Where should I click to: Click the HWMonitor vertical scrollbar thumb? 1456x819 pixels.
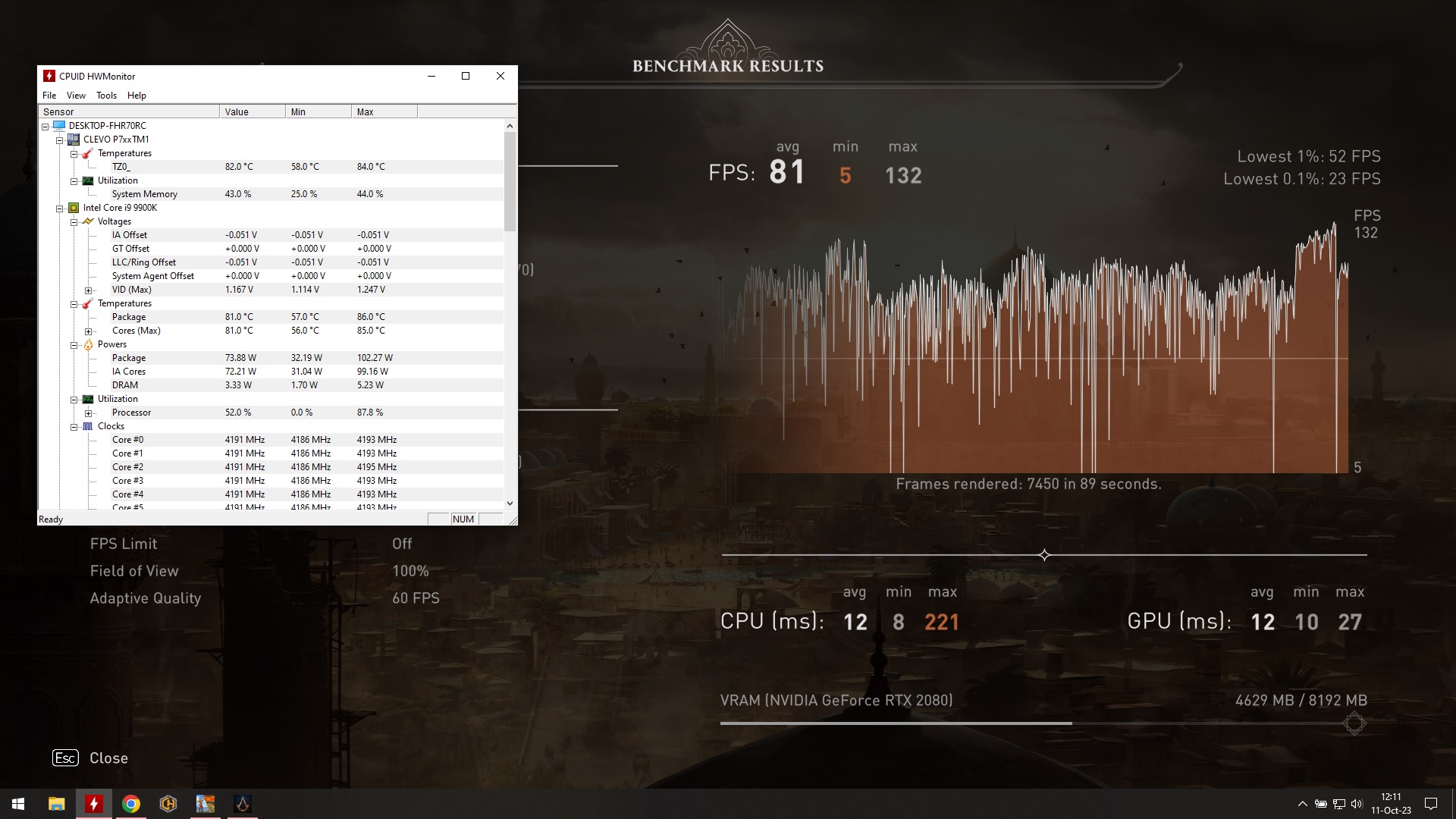tap(510, 182)
